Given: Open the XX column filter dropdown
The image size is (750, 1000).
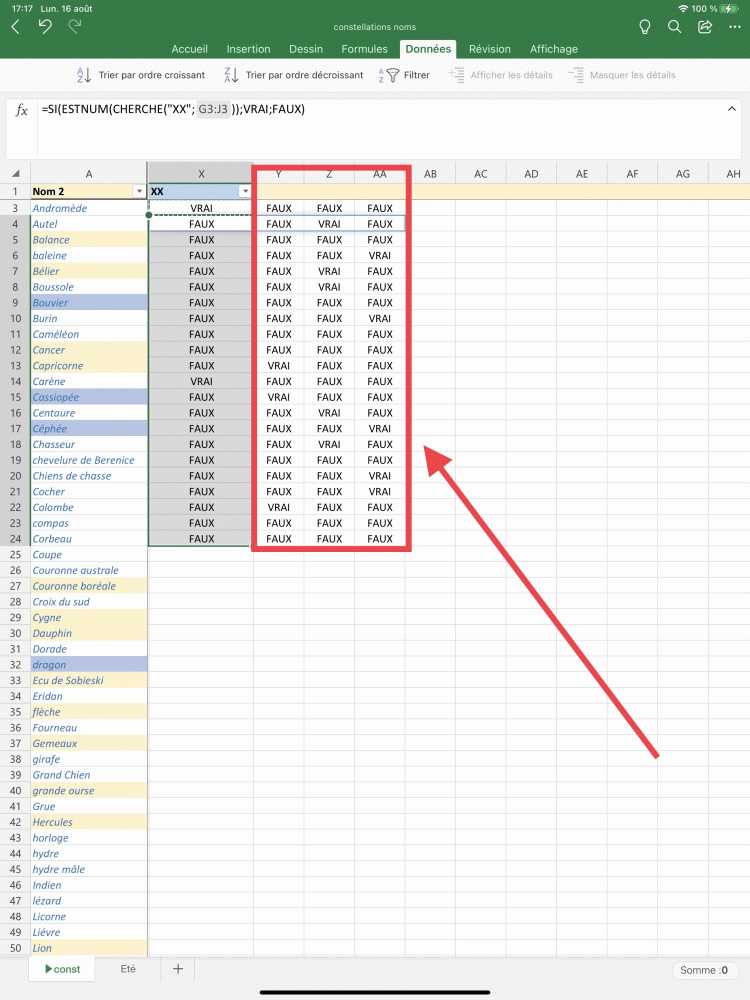Looking at the screenshot, I should [245, 191].
